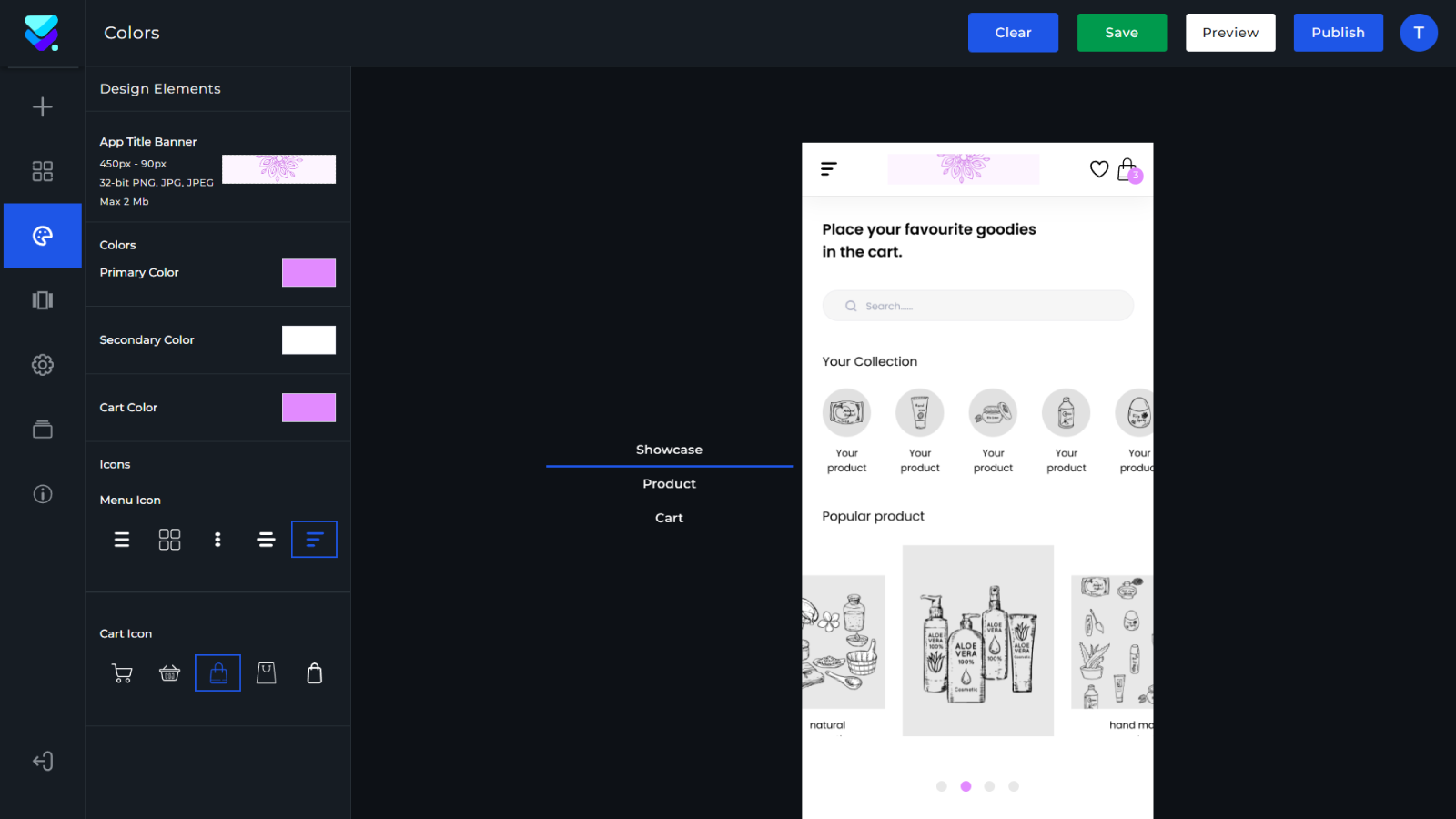Select the basket icon as cart icon
Screen dimensions: 1456x819
[169, 672]
